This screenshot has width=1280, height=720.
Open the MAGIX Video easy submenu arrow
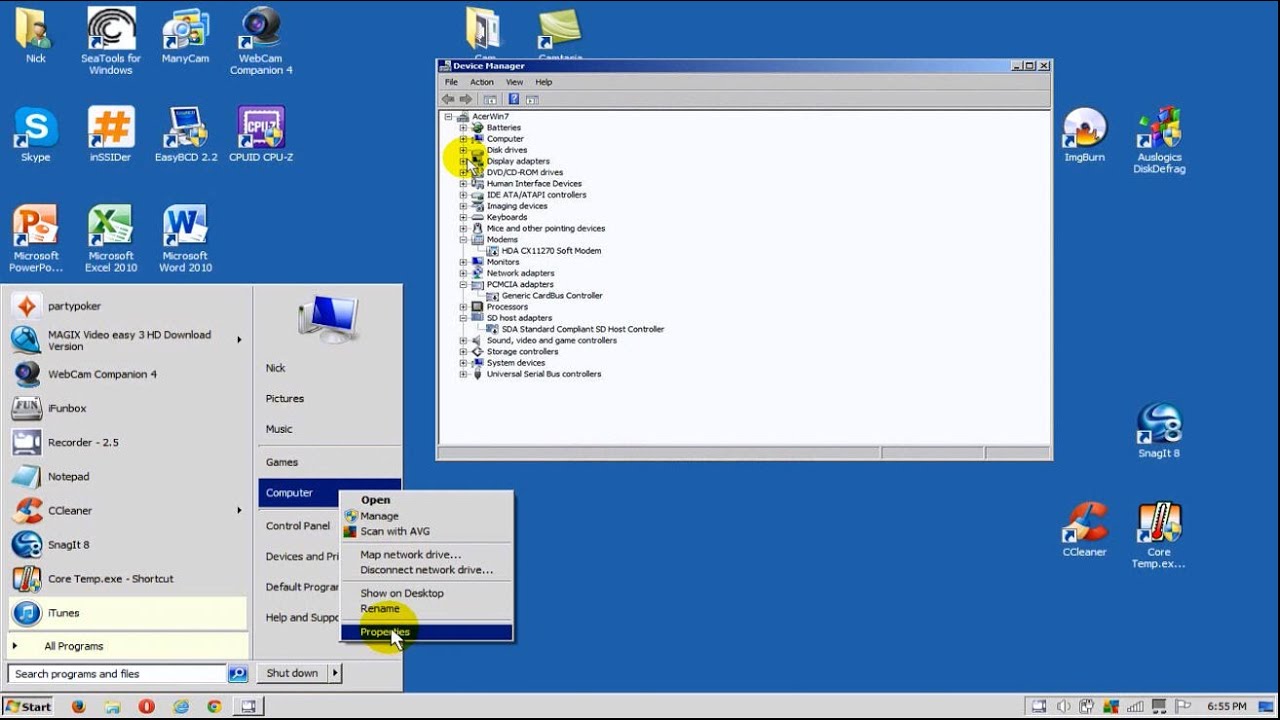[239, 340]
